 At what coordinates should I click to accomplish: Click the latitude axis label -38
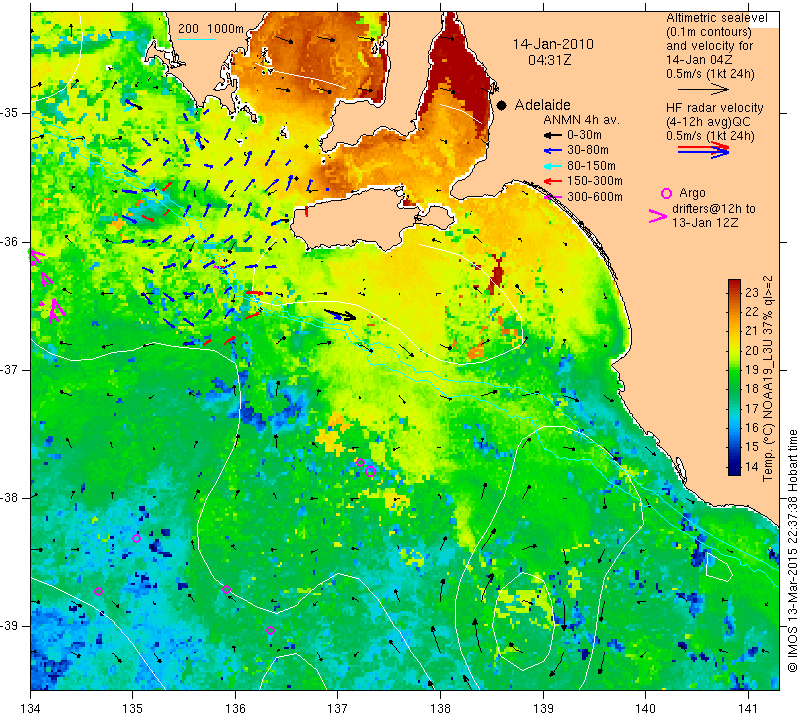(x=10, y=497)
